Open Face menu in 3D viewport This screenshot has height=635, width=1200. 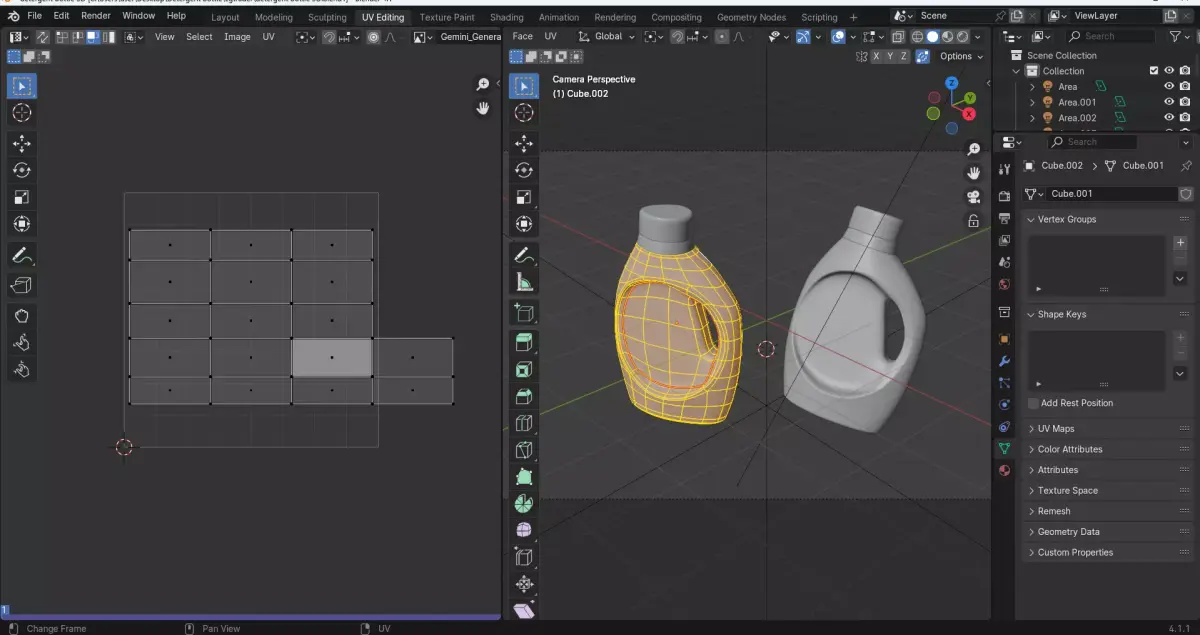point(522,36)
